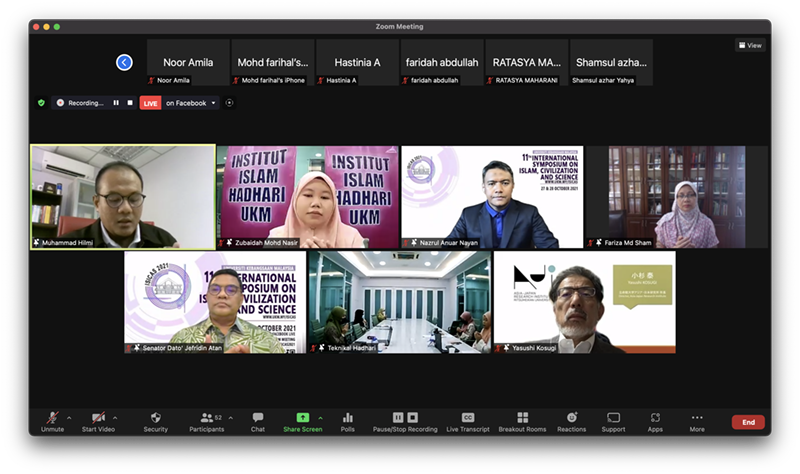Unmute the microphone

pos(52,420)
